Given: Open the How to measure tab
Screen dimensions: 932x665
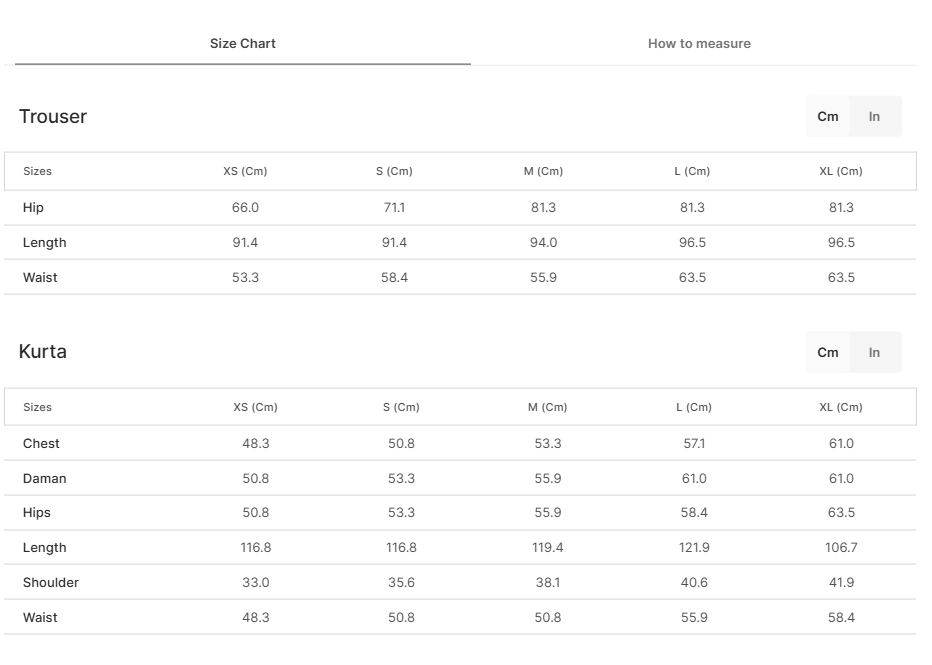Looking at the screenshot, I should point(699,44).
